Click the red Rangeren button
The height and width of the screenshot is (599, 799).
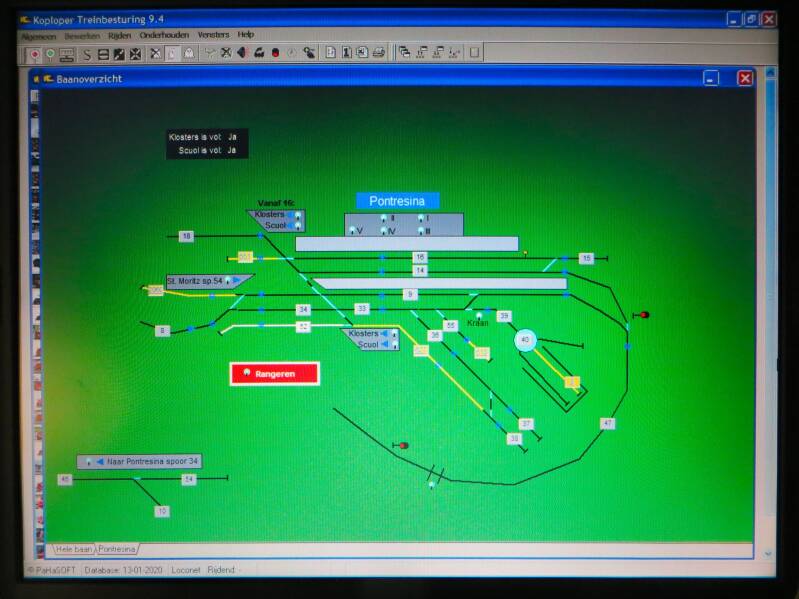pos(275,373)
